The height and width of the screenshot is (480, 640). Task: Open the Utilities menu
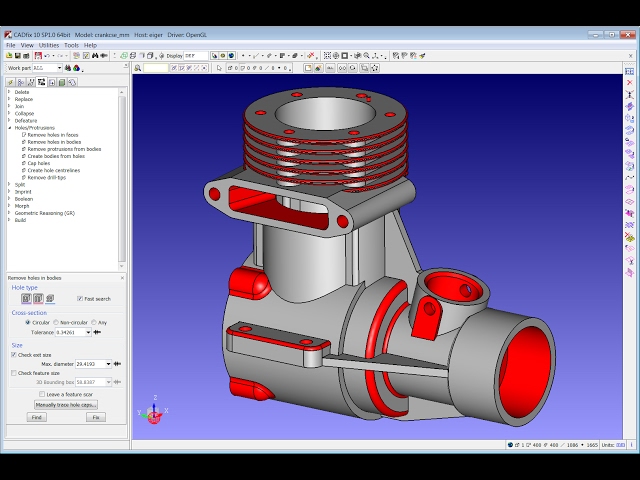(x=48, y=45)
